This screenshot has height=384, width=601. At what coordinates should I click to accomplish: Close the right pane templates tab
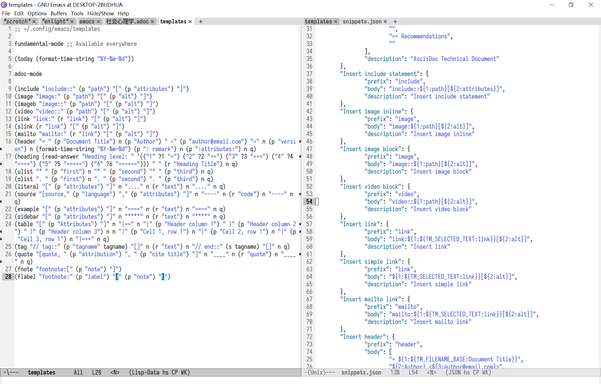[x=336, y=21]
